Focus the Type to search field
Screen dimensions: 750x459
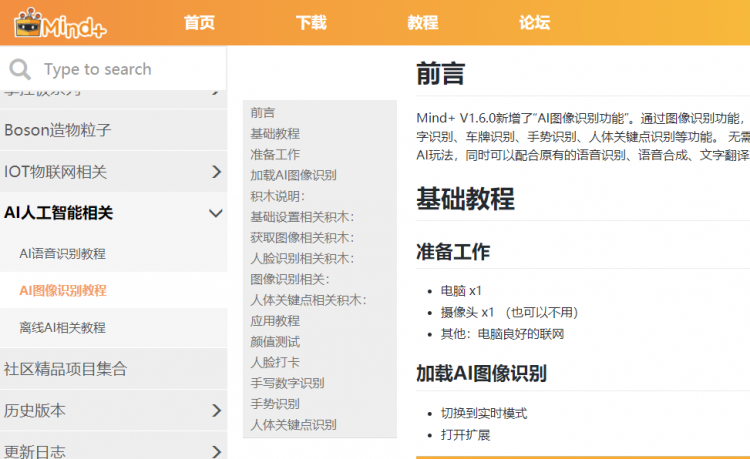tap(113, 69)
